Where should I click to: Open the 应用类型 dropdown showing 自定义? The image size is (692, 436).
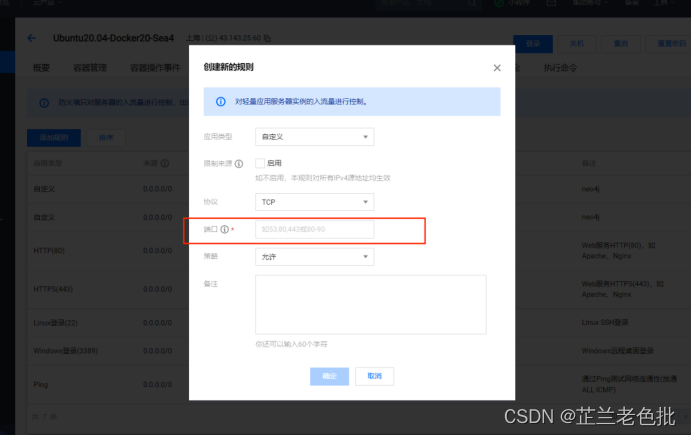315,137
